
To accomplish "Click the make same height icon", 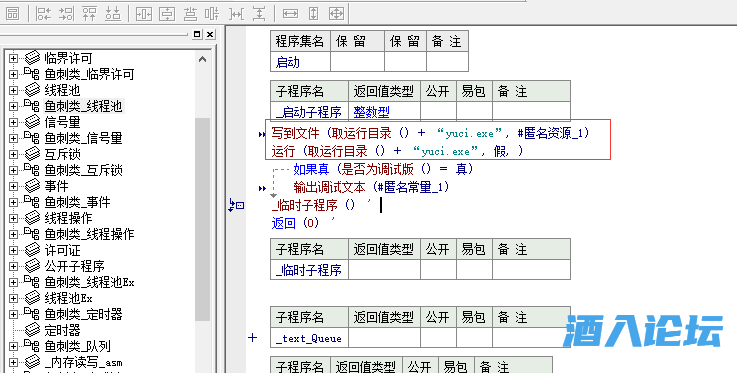I will pyautogui.click(x=314, y=13).
